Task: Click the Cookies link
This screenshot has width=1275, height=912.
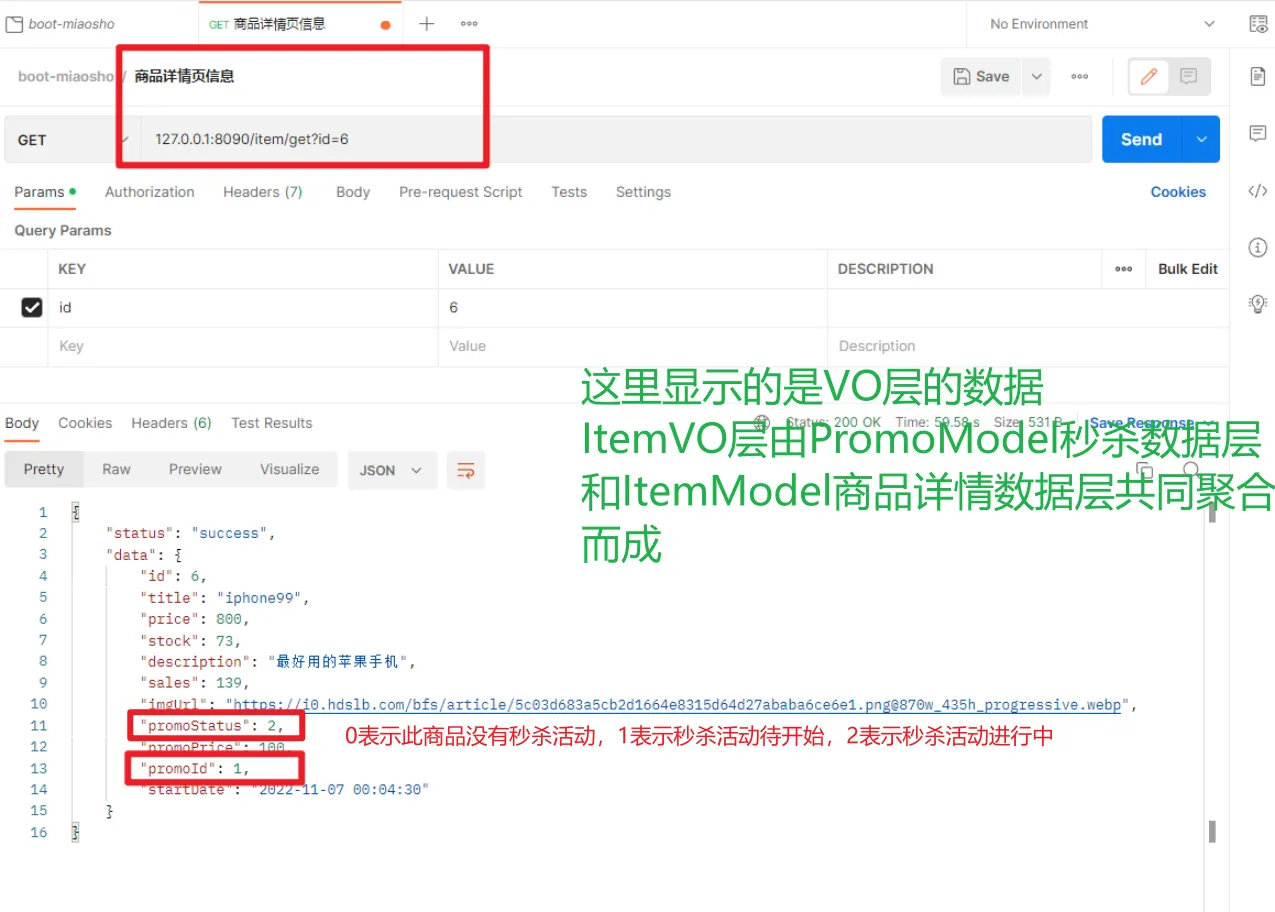Action: point(1178,192)
